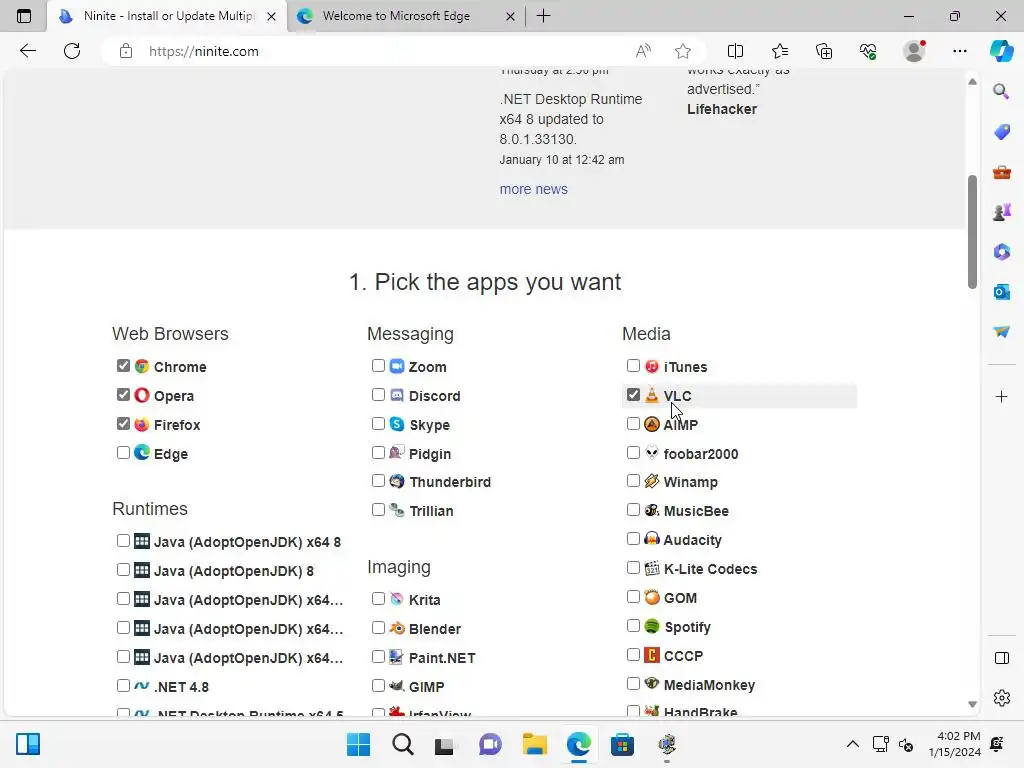1024x768 pixels.
Task: Click the profile avatar icon
Action: (x=914, y=51)
